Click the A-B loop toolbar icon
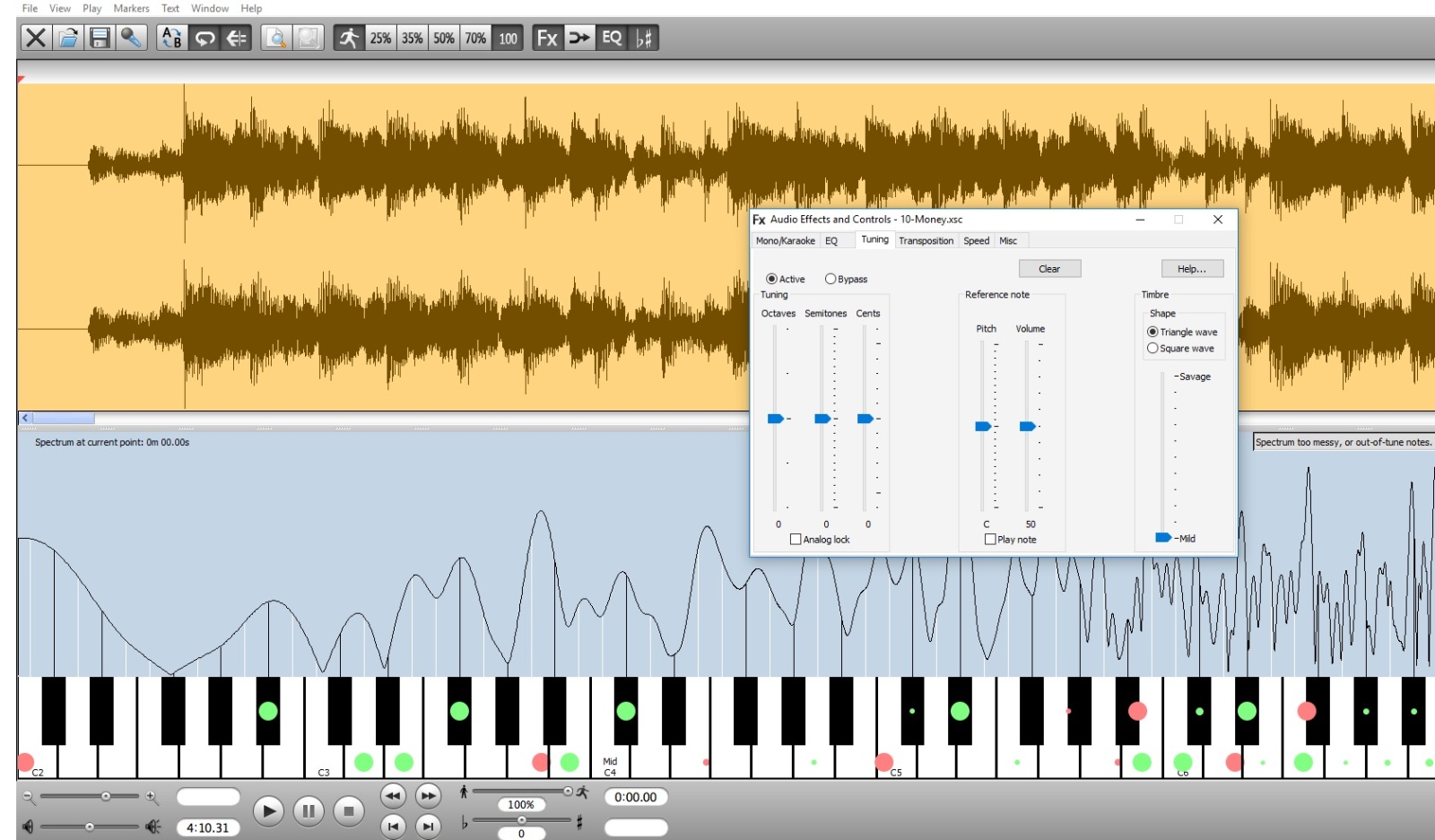The height and width of the screenshot is (840, 1435). (171, 38)
